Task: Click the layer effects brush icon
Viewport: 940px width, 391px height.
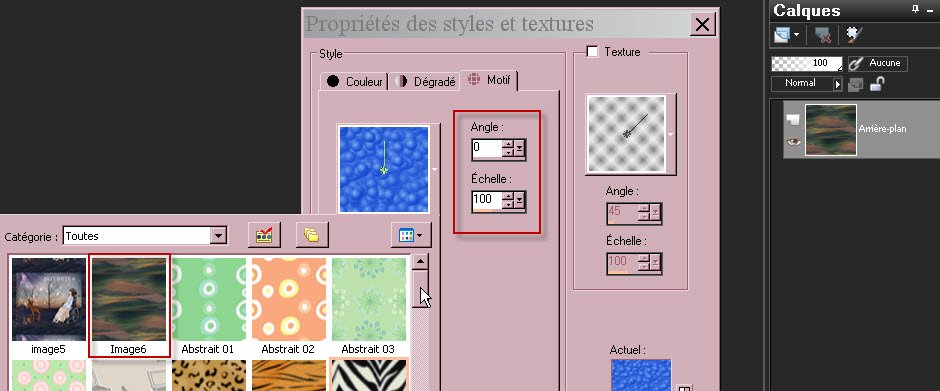Action: [x=854, y=35]
